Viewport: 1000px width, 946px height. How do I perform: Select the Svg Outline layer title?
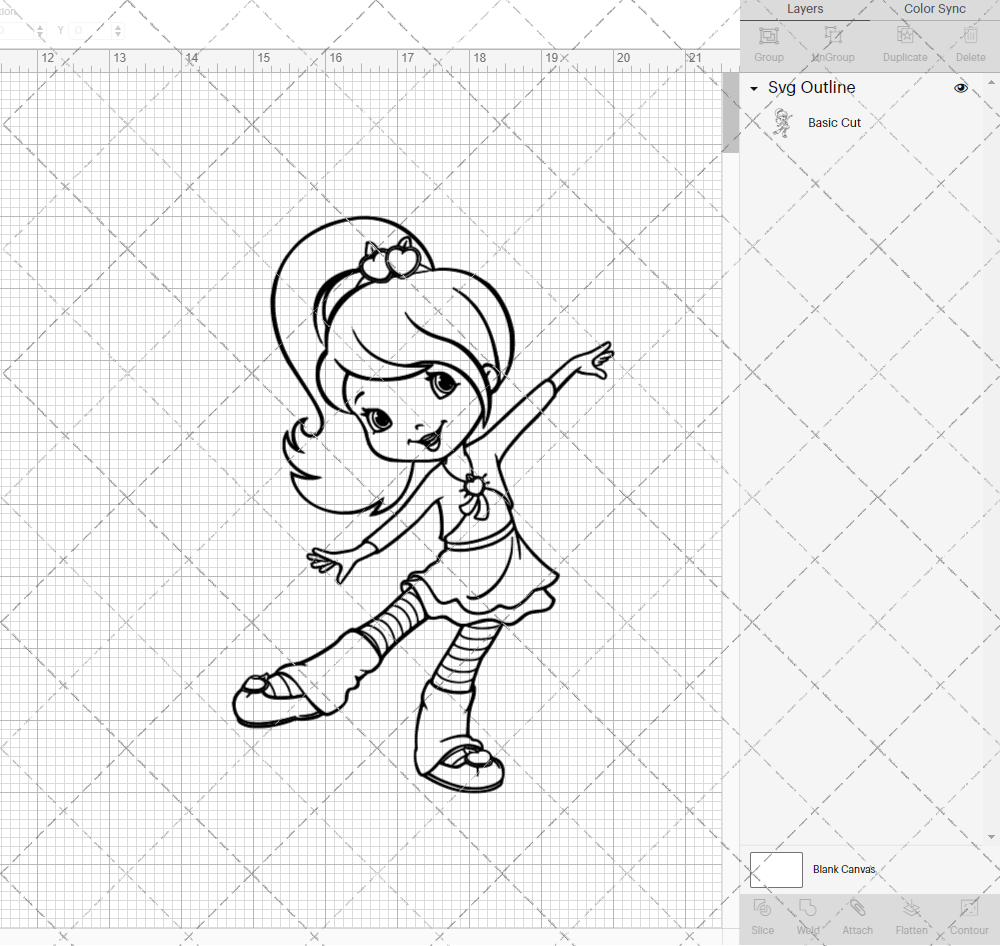pos(811,87)
